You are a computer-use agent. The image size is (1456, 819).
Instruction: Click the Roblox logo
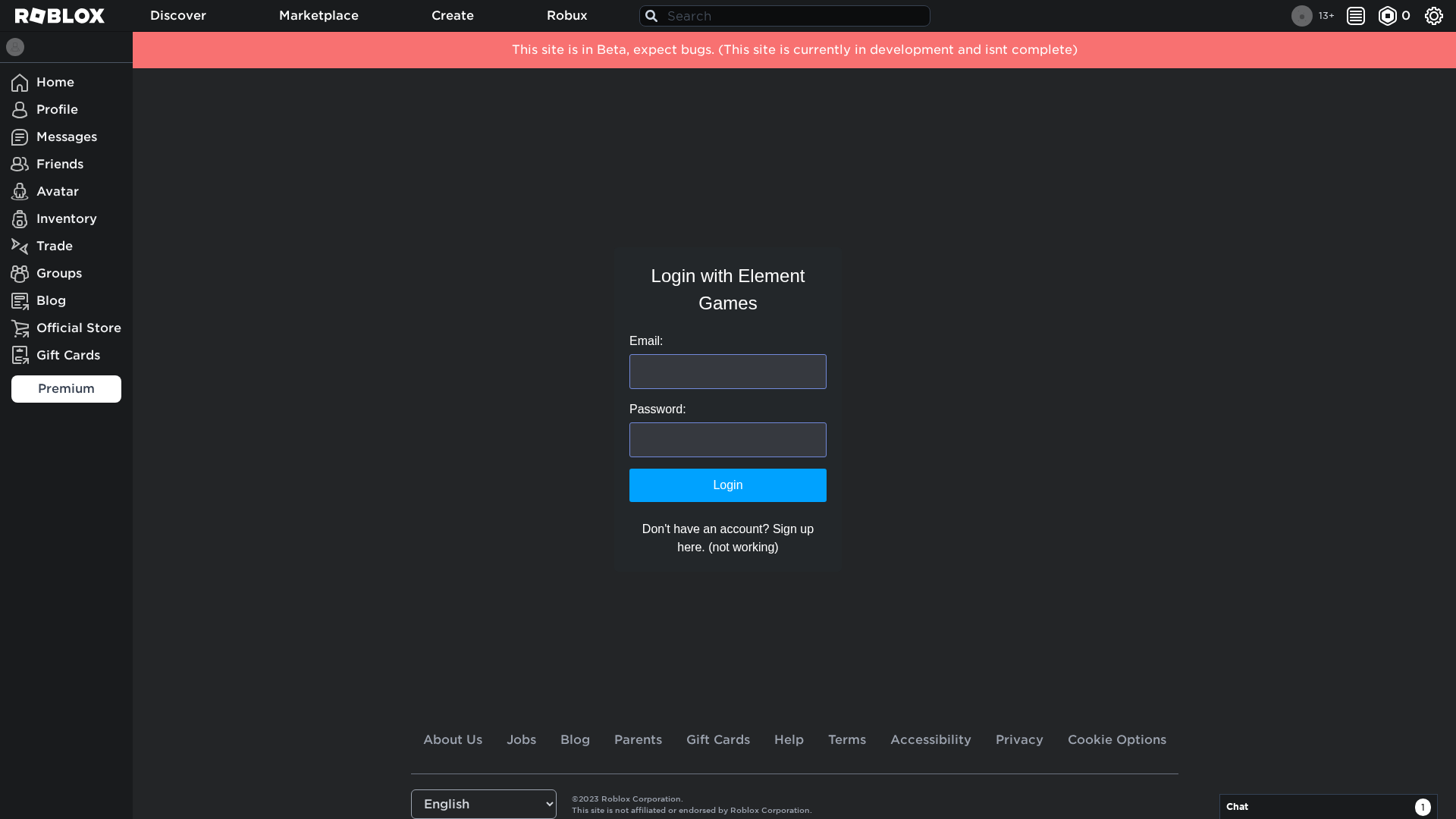(60, 16)
